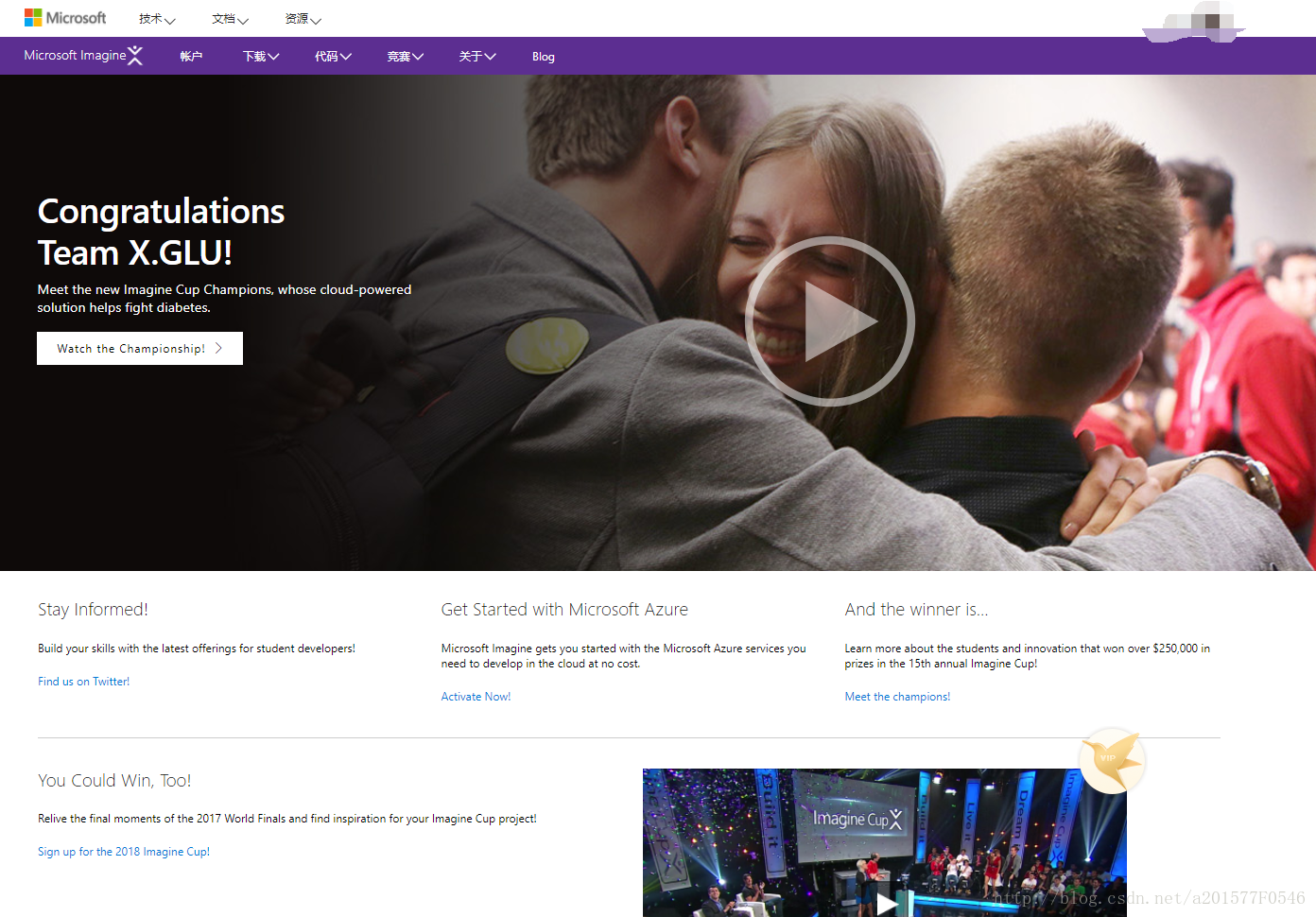Open the 下载 dropdown
The width and height of the screenshot is (1316, 917).
[261, 57]
